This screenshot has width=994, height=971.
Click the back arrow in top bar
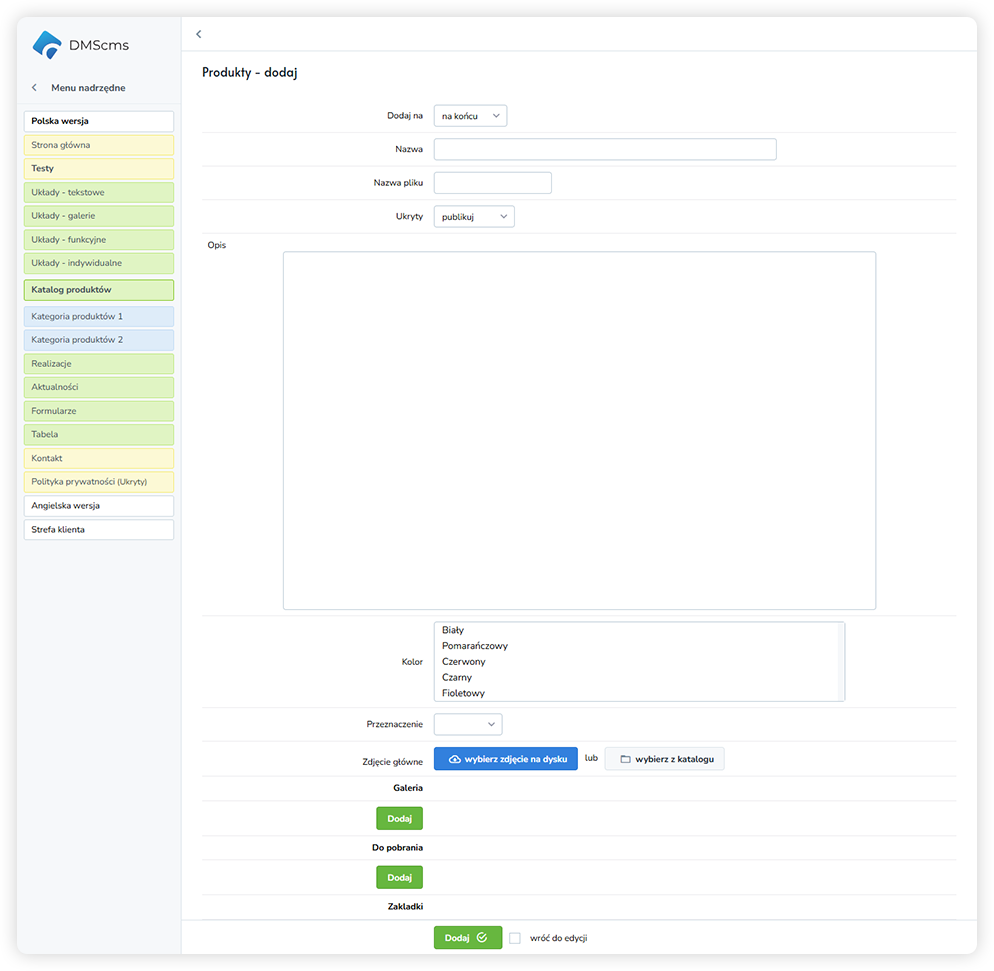pos(199,34)
